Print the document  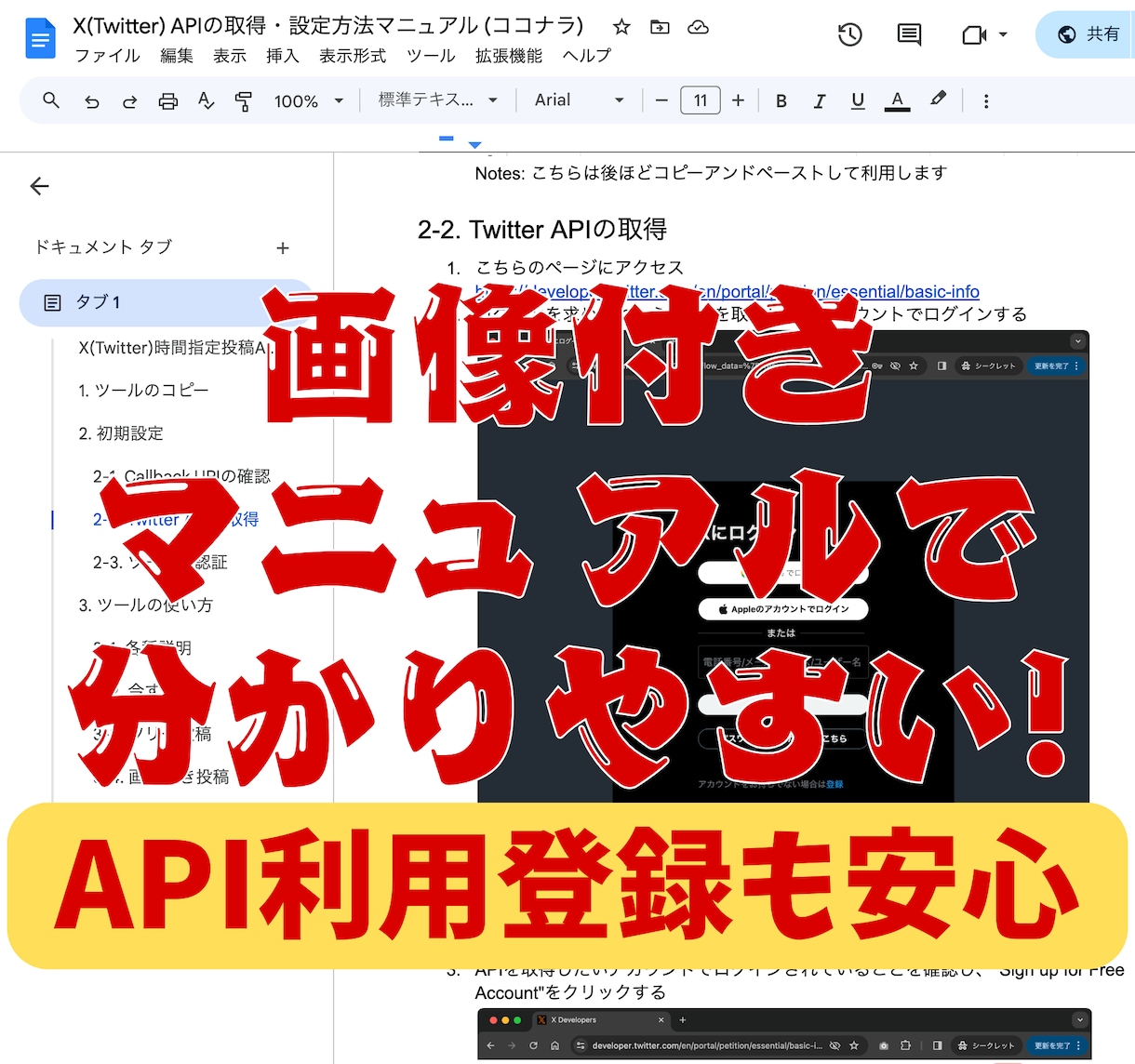[168, 100]
